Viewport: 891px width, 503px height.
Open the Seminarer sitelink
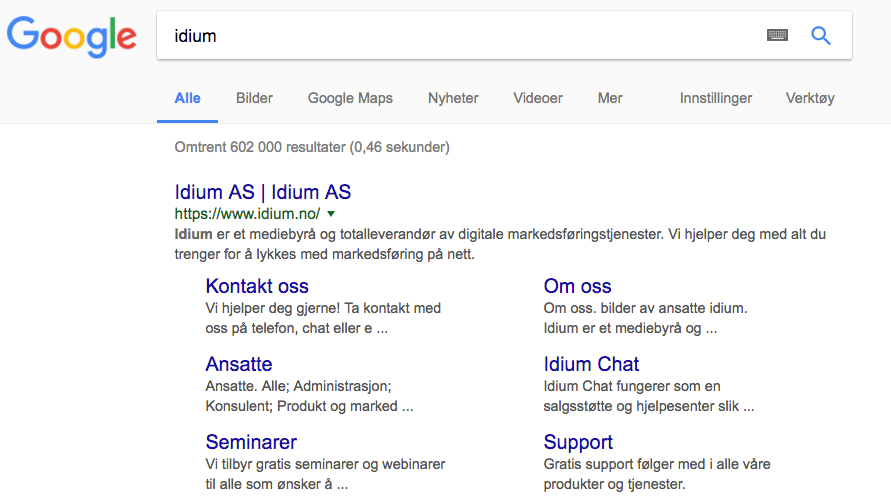click(251, 442)
